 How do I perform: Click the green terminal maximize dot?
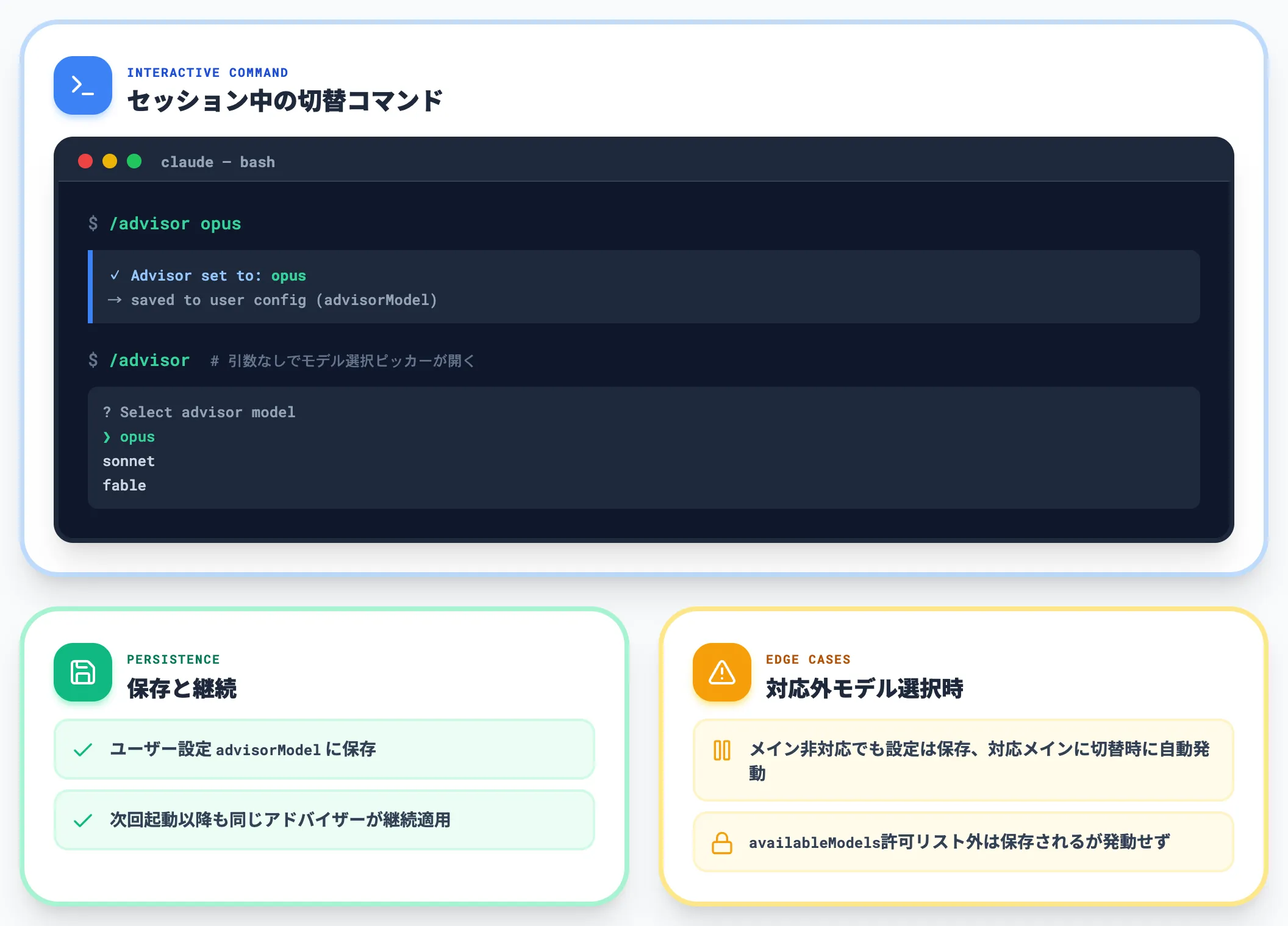click(134, 161)
